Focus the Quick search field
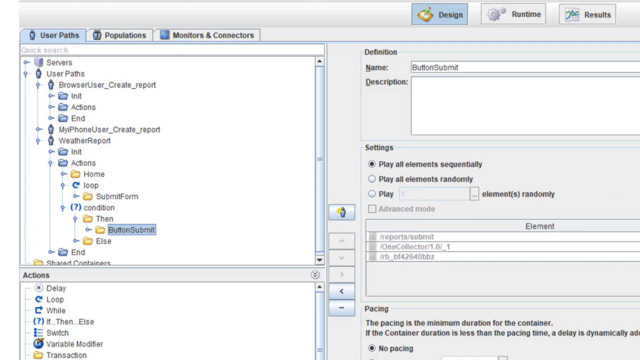Image resolution: width=640 pixels, height=360 pixels. click(x=172, y=50)
